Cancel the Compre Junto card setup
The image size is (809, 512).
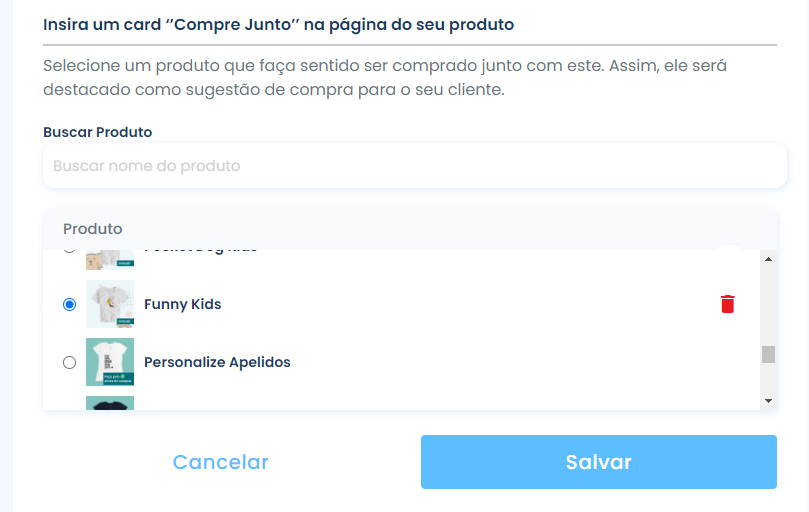pyautogui.click(x=220, y=462)
